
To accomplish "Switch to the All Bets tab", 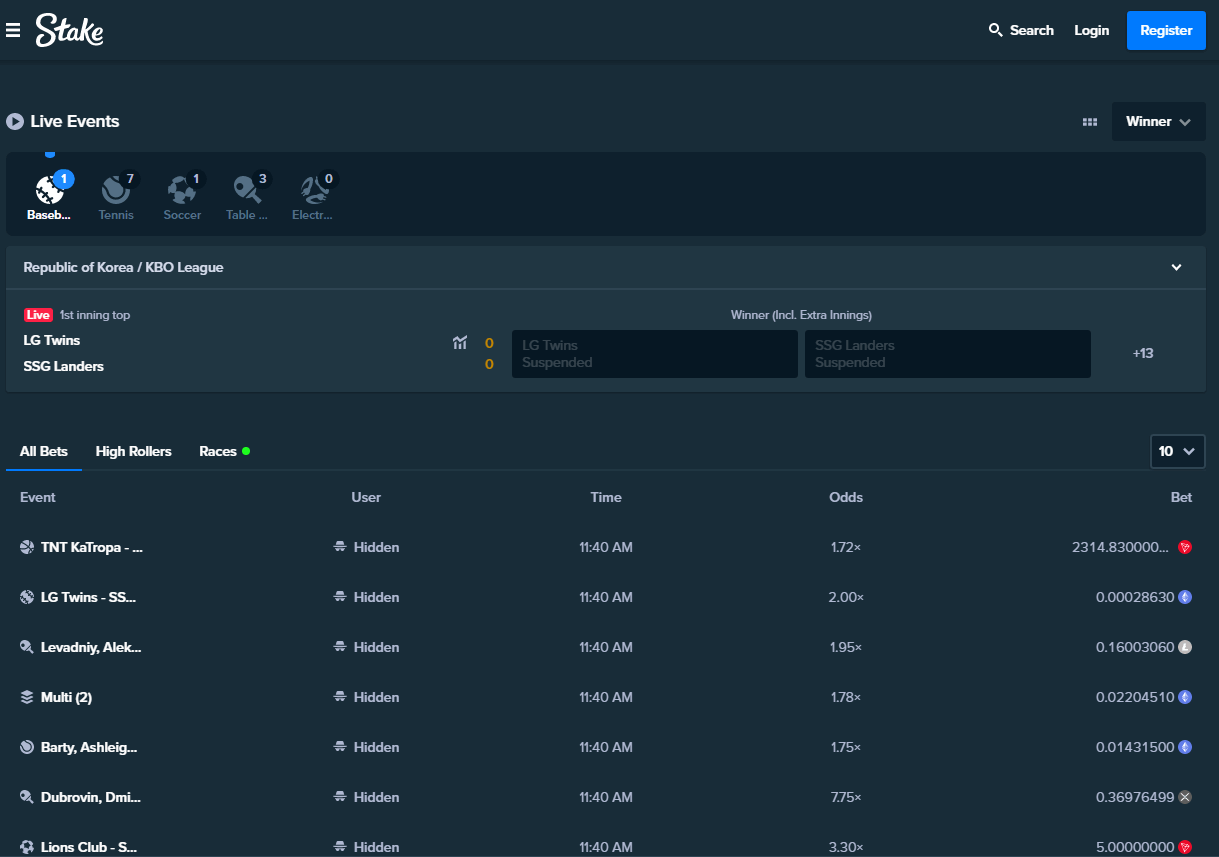I will tap(44, 451).
